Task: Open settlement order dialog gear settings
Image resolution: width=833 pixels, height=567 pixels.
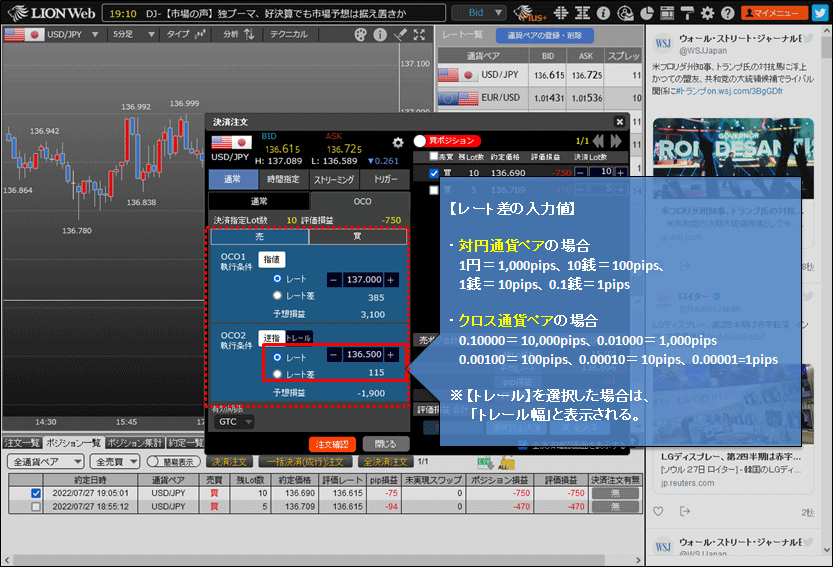Action: click(397, 143)
